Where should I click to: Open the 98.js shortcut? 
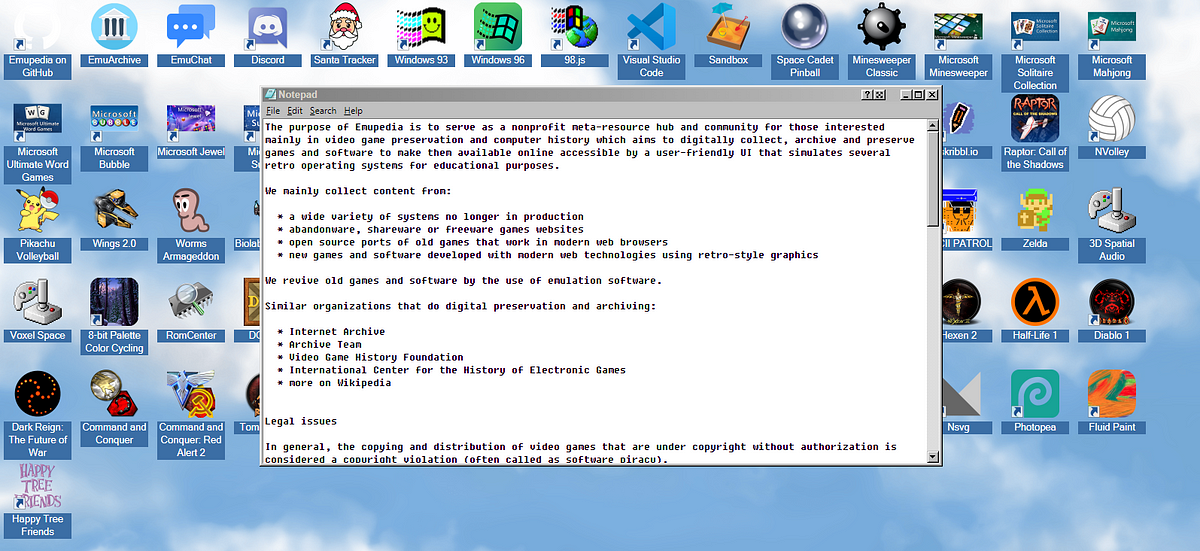tap(575, 35)
